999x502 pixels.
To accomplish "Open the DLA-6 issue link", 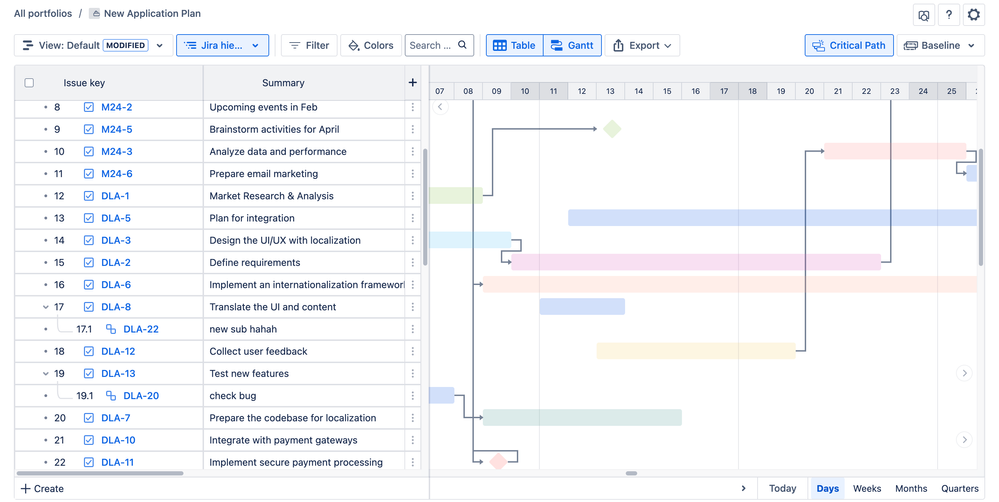I will click(x=116, y=285).
